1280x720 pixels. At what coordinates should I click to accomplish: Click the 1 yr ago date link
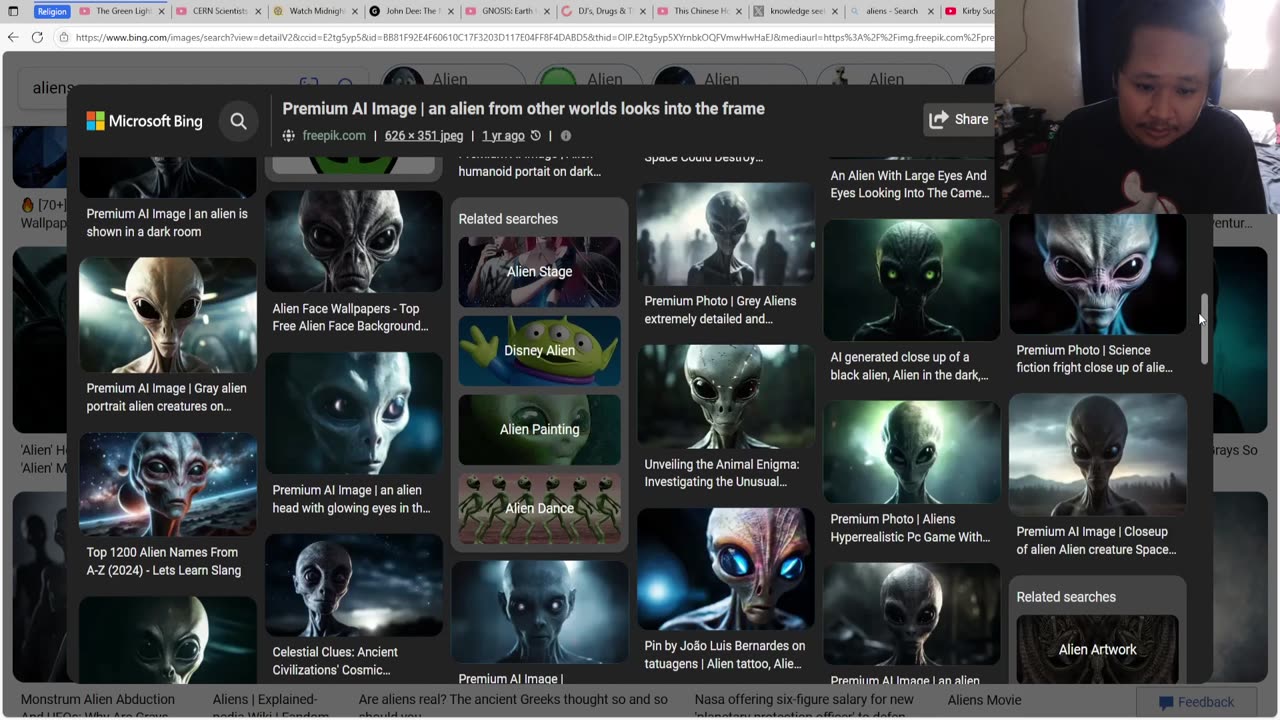503,136
